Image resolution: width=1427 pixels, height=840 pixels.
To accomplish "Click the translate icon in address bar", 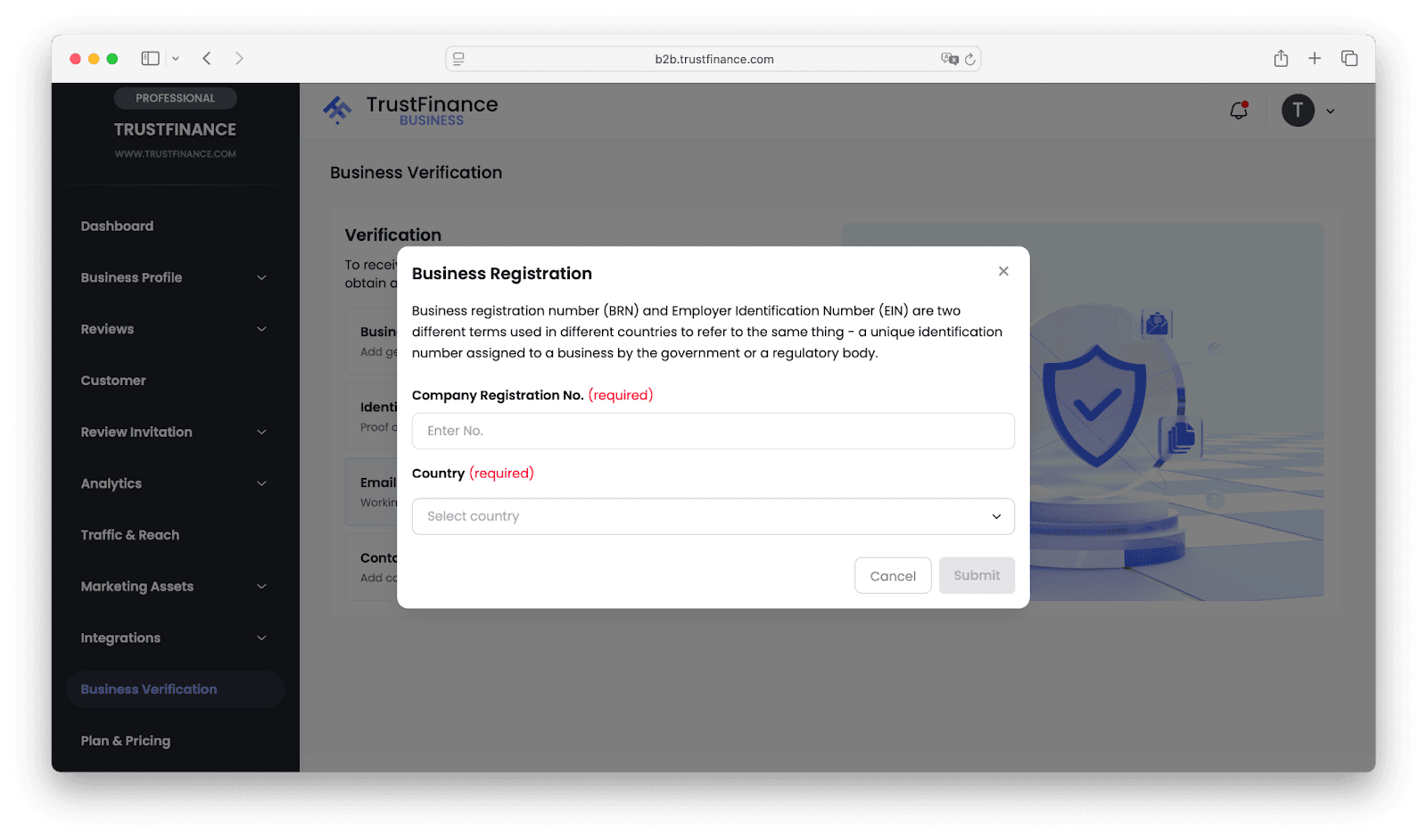I will (949, 60).
